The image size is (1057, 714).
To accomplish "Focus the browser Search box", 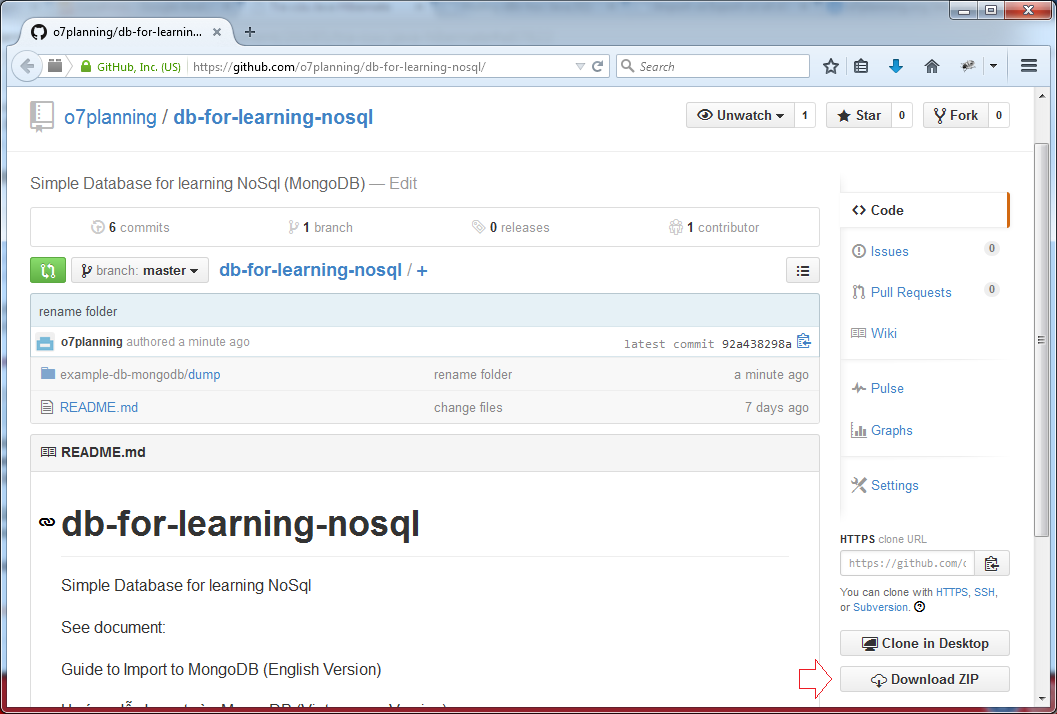I will coord(713,66).
